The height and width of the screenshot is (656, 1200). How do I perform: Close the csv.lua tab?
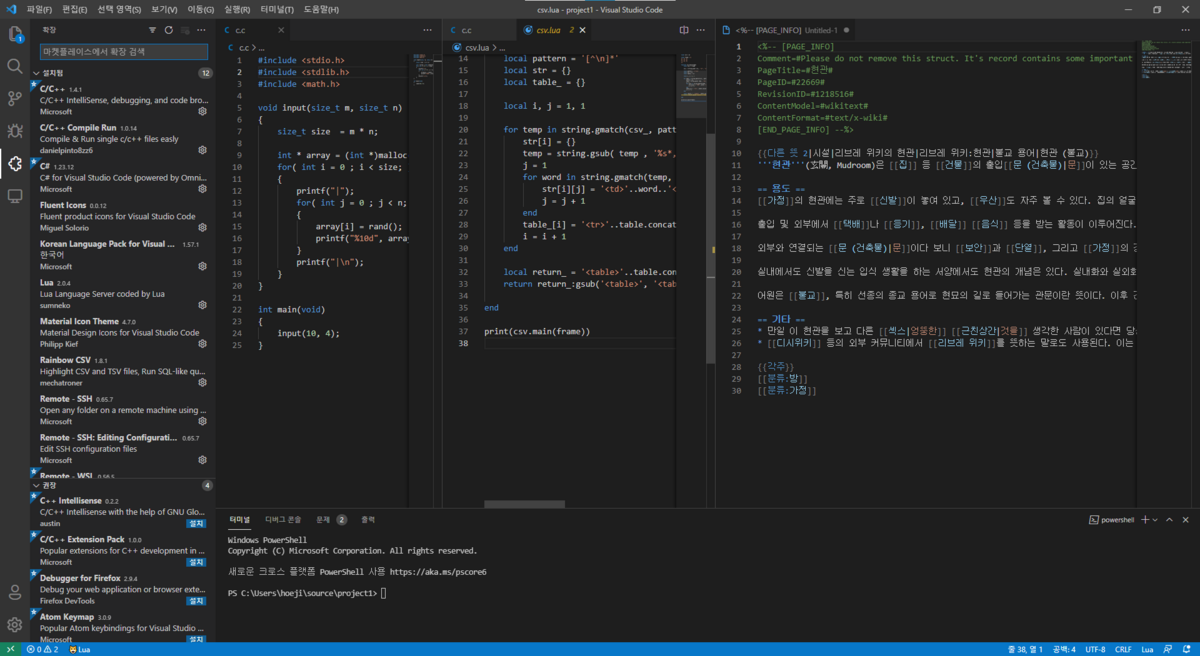click(583, 30)
